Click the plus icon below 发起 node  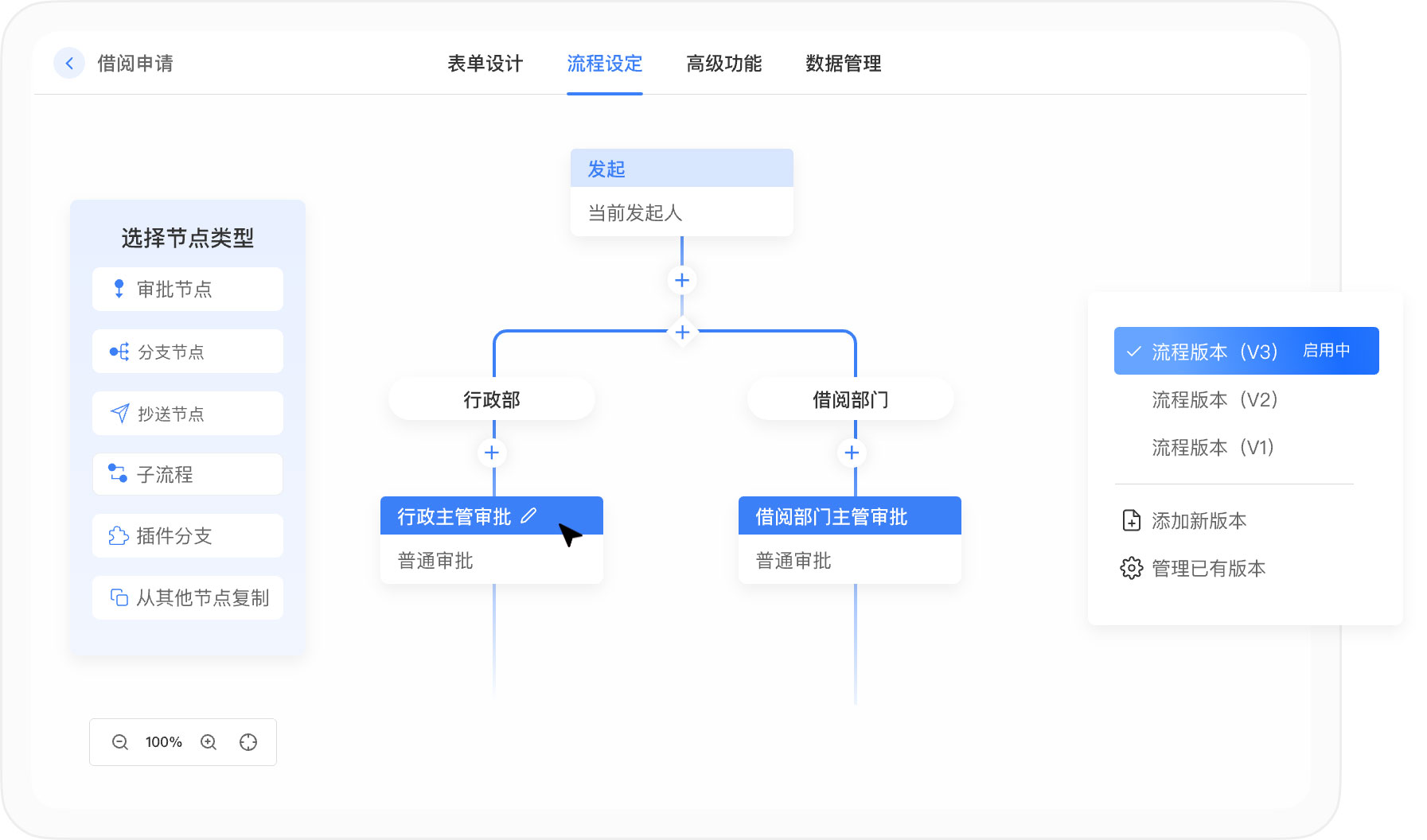[x=682, y=280]
